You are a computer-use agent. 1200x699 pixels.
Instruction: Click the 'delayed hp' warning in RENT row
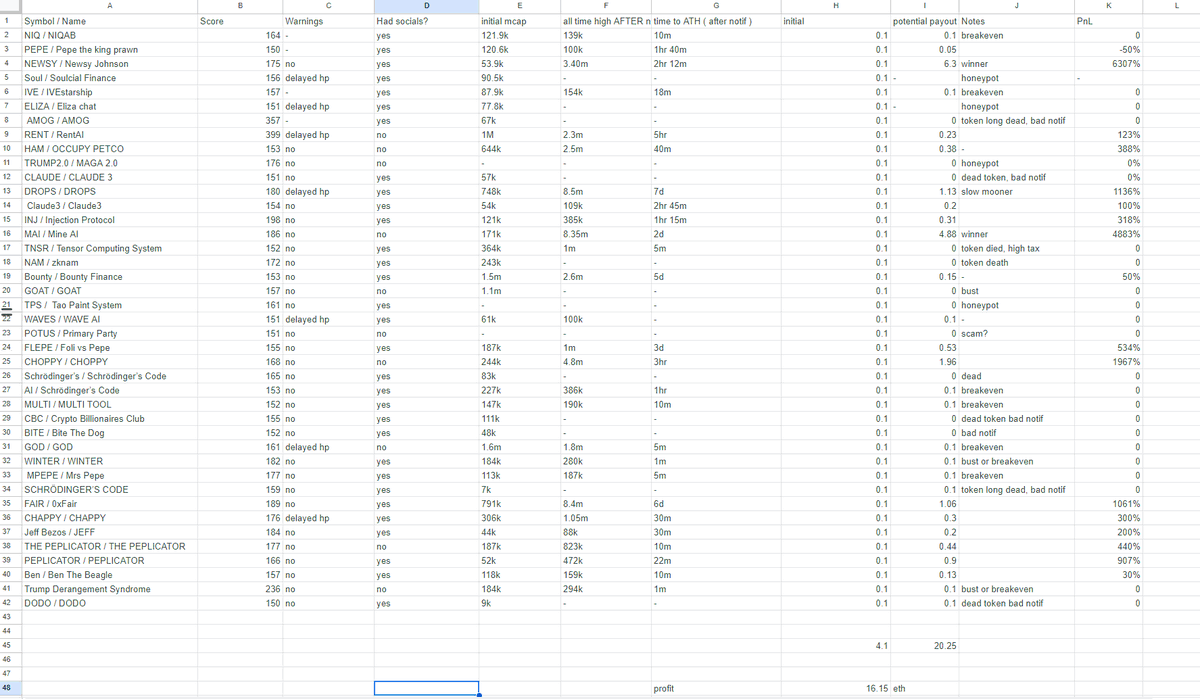pyautogui.click(x=307, y=134)
